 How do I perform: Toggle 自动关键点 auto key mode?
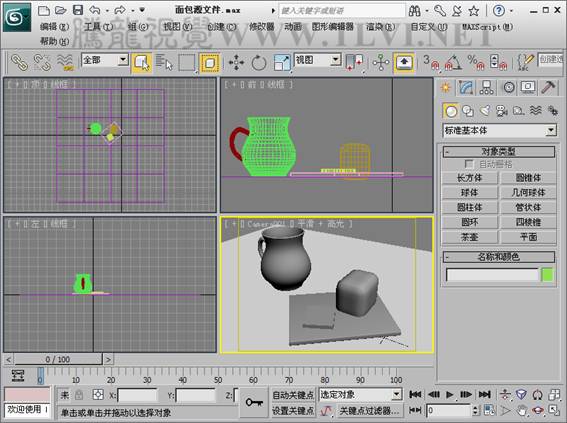pyautogui.click(x=293, y=395)
